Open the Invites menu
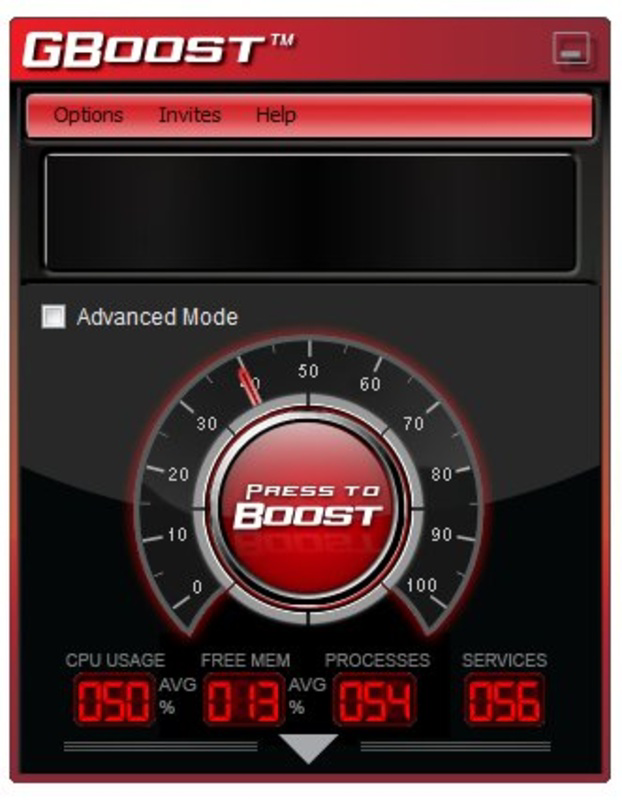This screenshot has height=800, width=622. pyautogui.click(x=190, y=114)
